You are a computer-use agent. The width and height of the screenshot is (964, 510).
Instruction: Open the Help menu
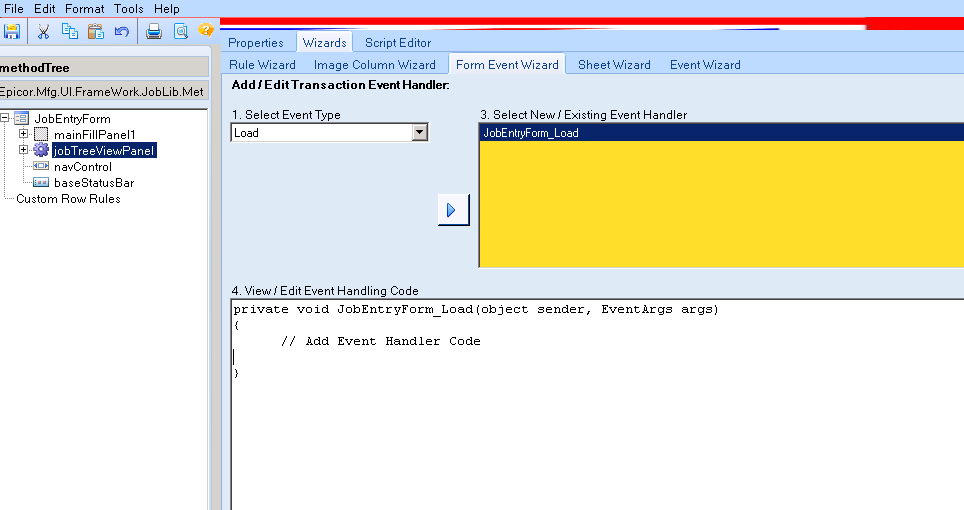pos(167,9)
